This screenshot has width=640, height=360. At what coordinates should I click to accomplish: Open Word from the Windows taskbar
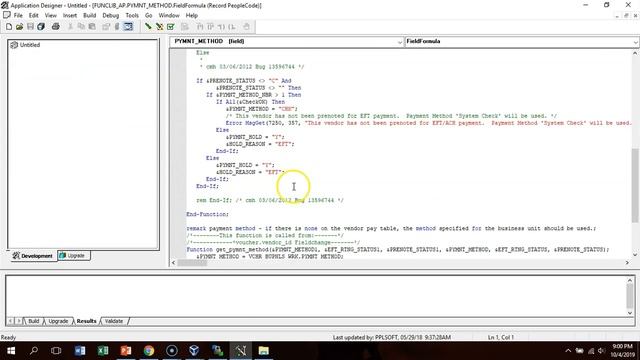tap(80, 351)
